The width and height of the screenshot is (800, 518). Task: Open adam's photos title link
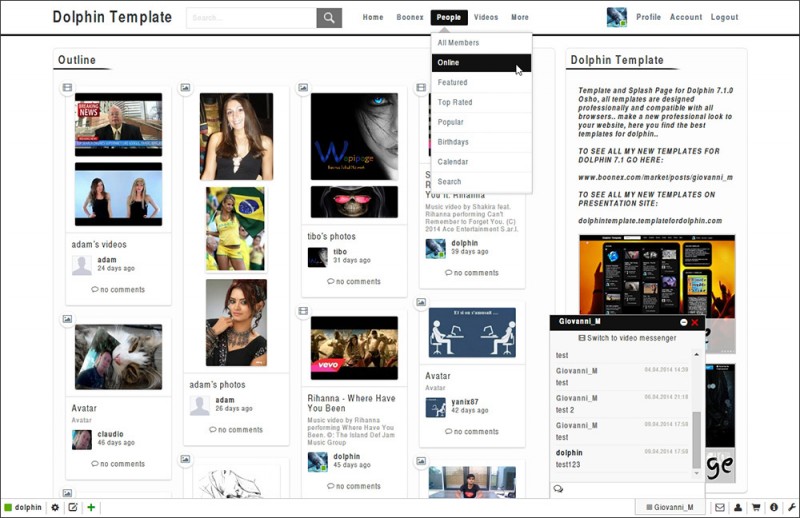tap(217, 385)
